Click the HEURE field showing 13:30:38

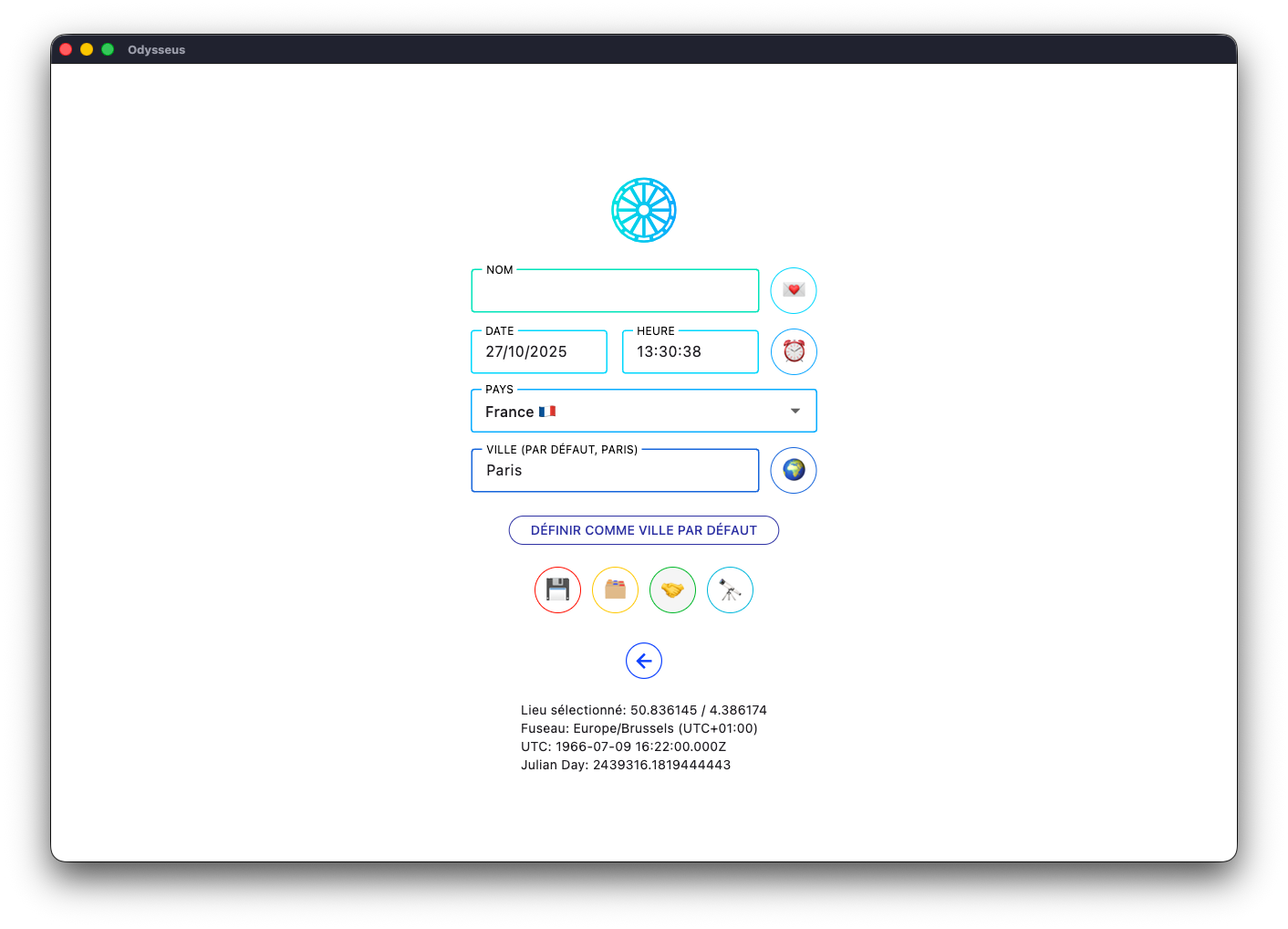point(690,352)
